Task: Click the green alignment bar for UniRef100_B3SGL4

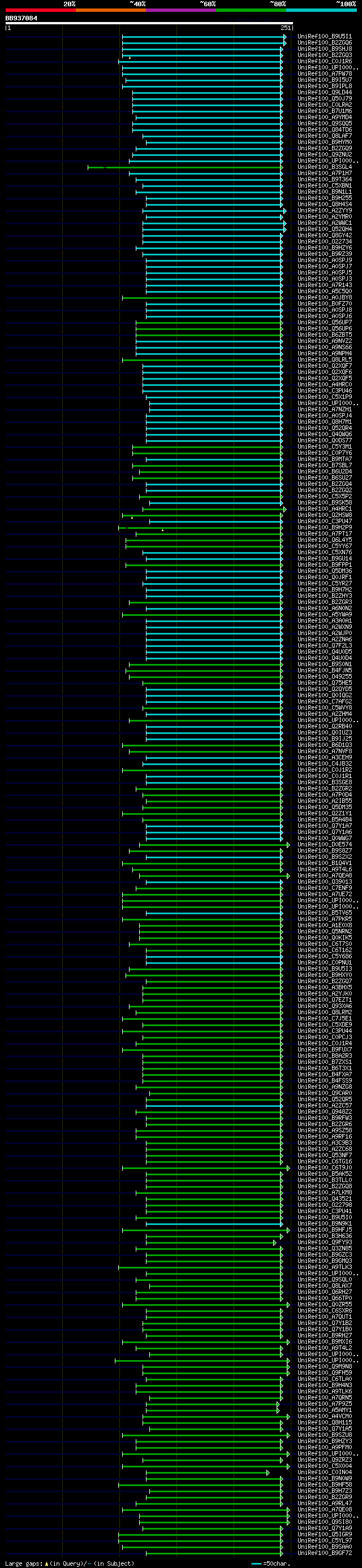Action: (186, 167)
